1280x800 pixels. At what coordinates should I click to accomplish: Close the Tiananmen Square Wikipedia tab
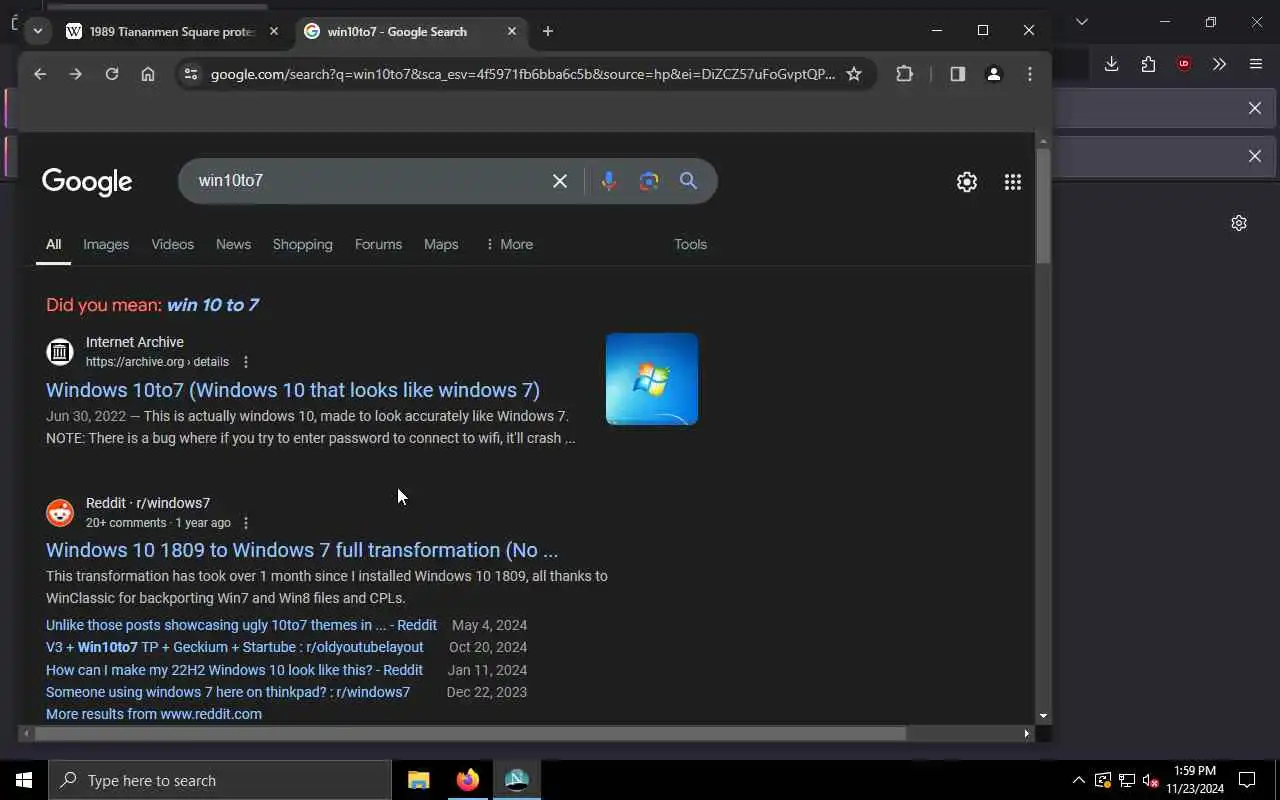tap(274, 31)
